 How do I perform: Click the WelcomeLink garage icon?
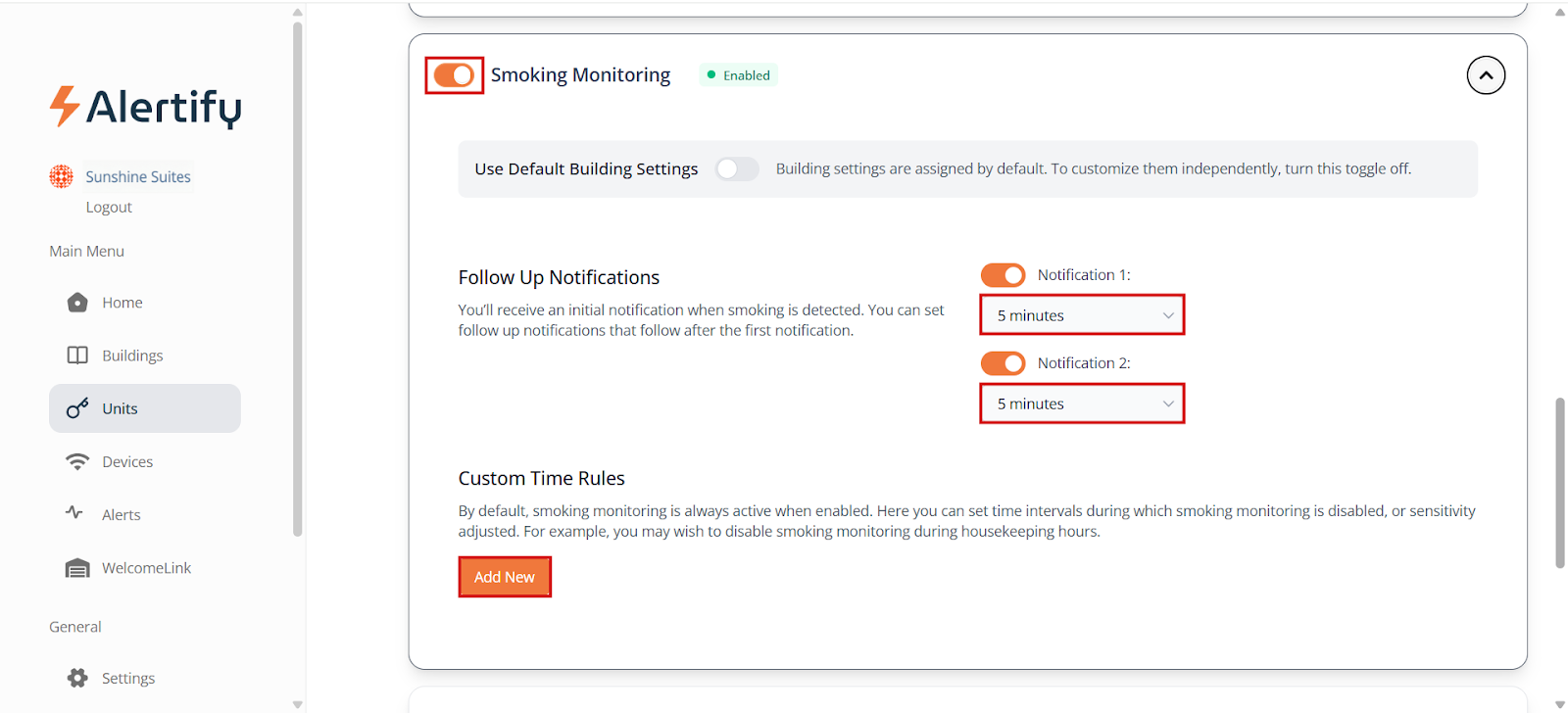tap(77, 568)
